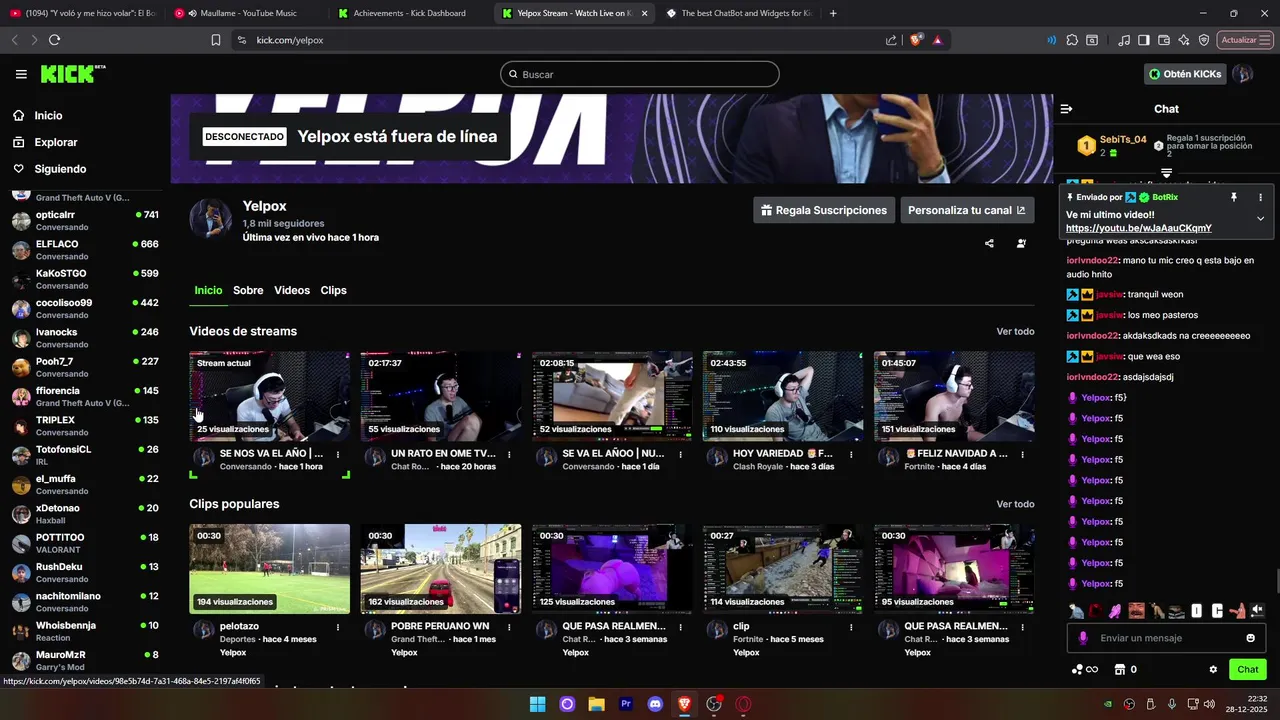Click Ver todo for Clips populares

pos(1015,504)
